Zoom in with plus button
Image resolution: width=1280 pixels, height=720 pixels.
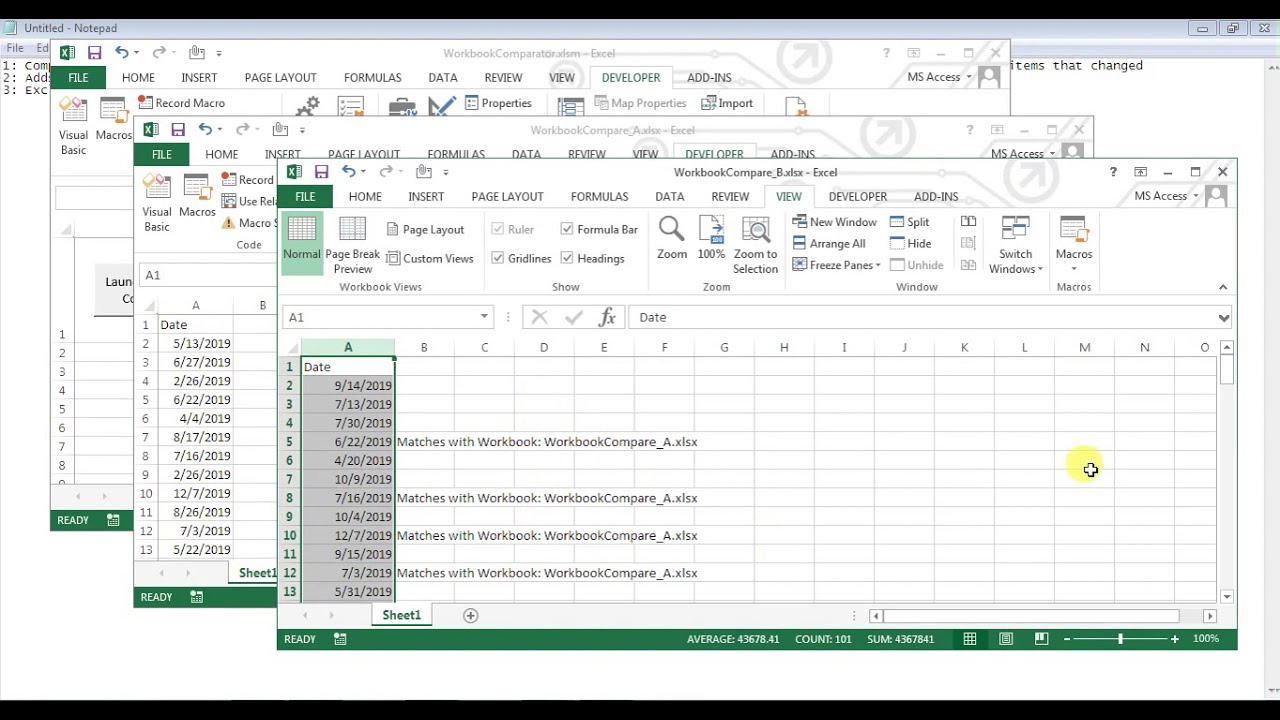point(1175,639)
